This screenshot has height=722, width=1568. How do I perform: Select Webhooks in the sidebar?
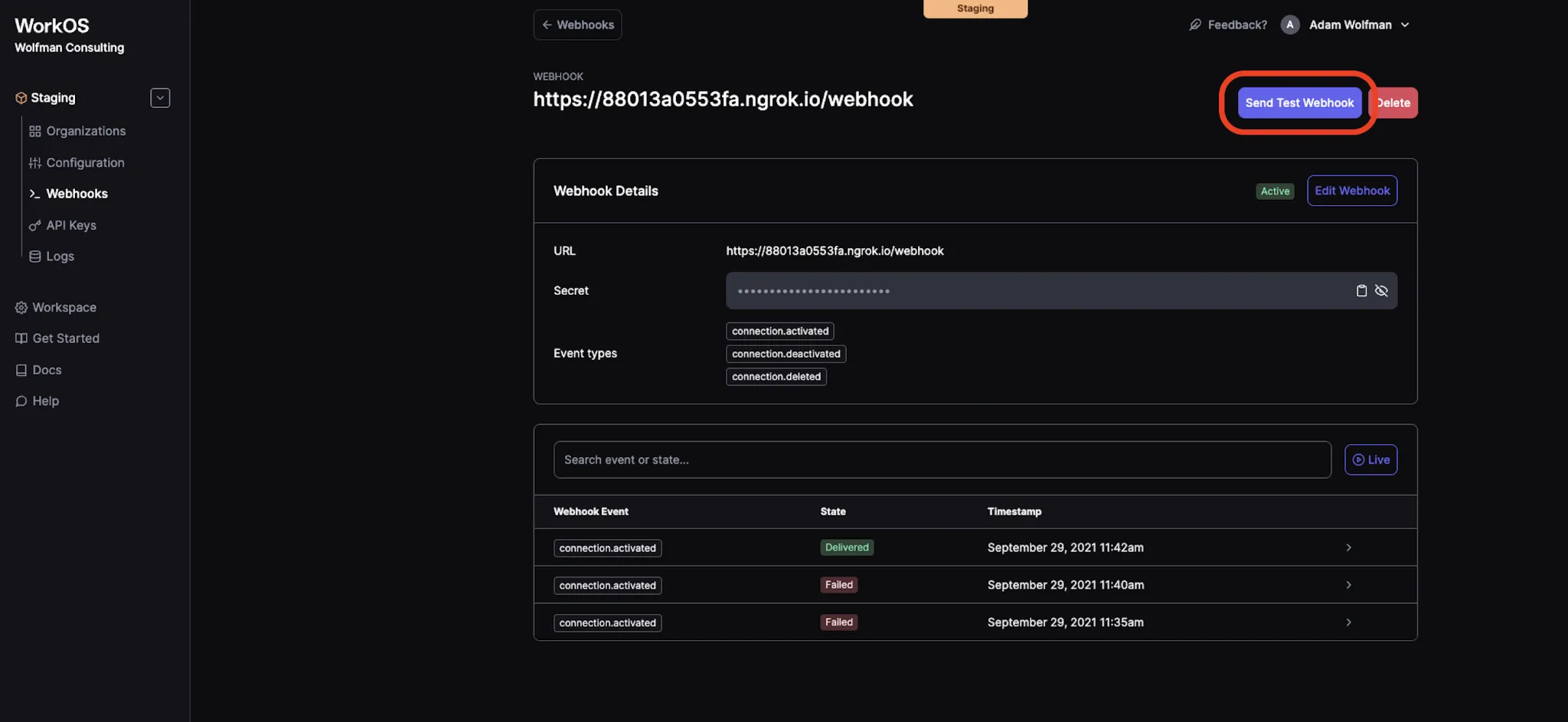click(x=77, y=194)
